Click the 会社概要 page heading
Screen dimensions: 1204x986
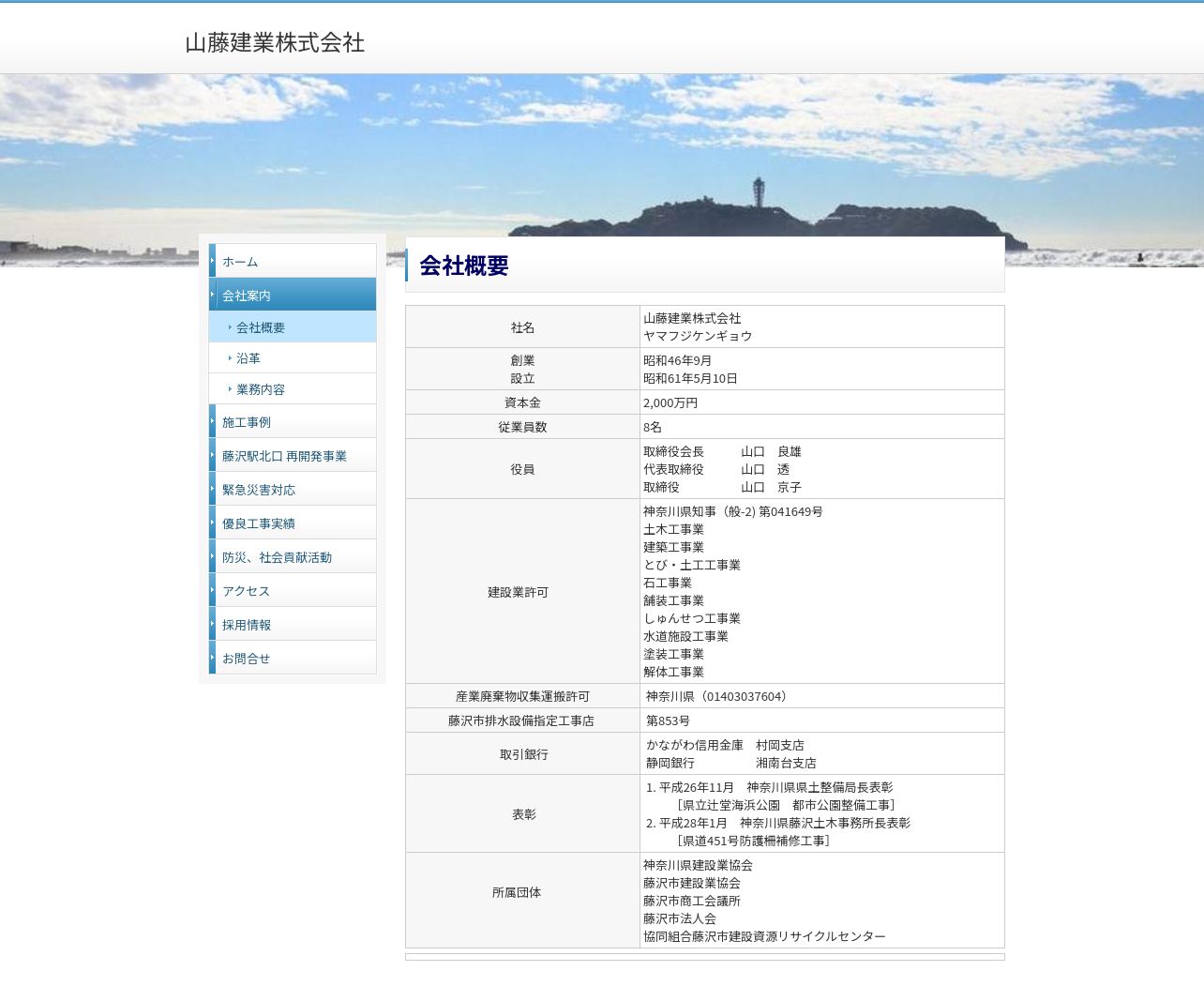(464, 265)
